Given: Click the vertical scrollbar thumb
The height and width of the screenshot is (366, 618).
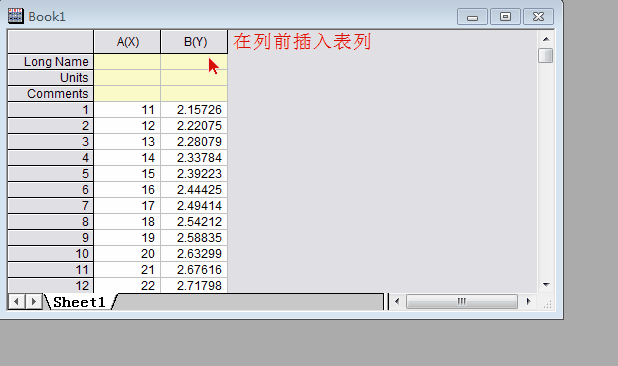Looking at the screenshot, I should (x=546, y=55).
